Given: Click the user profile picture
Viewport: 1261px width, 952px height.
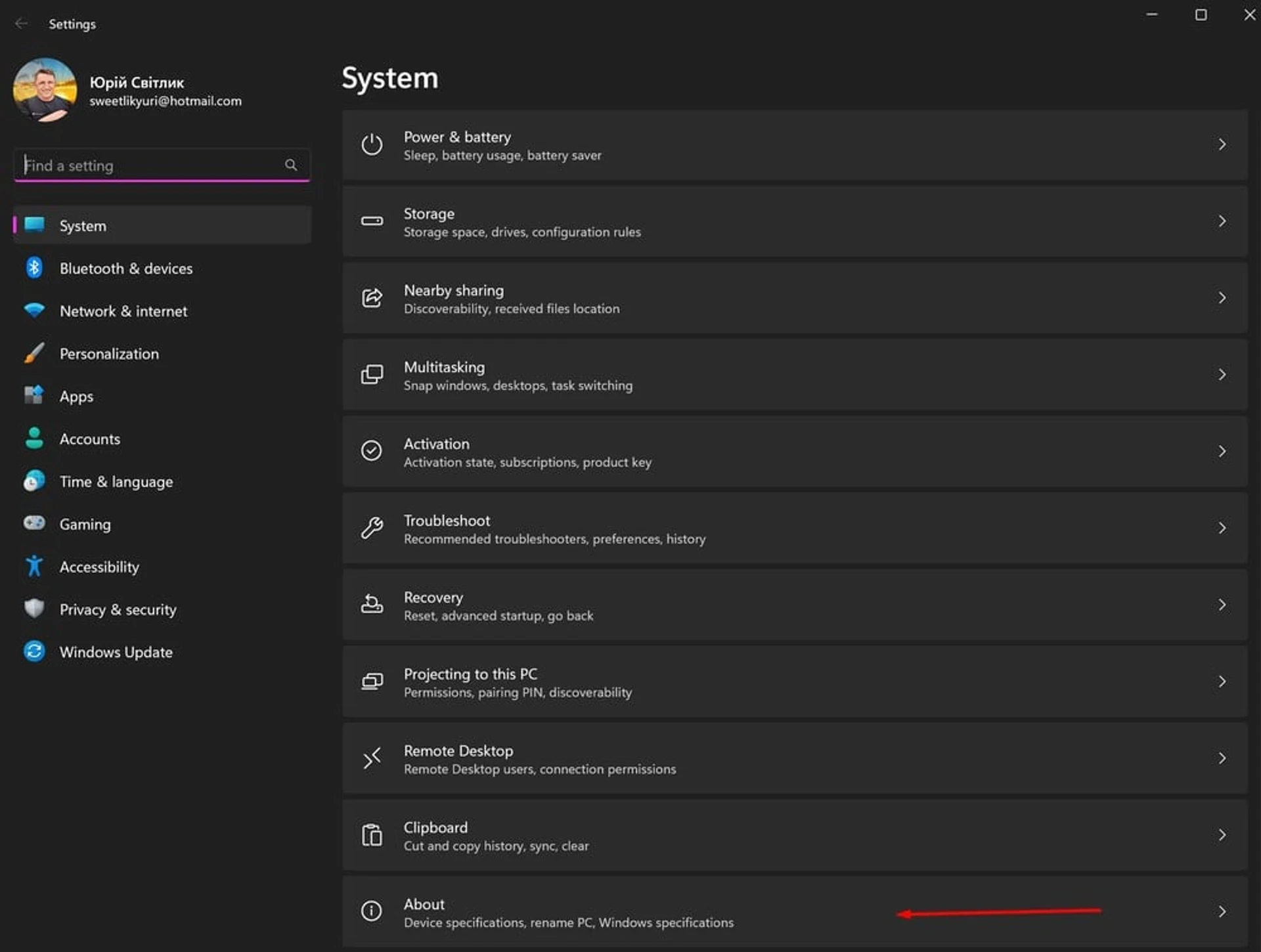Looking at the screenshot, I should point(45,90).
